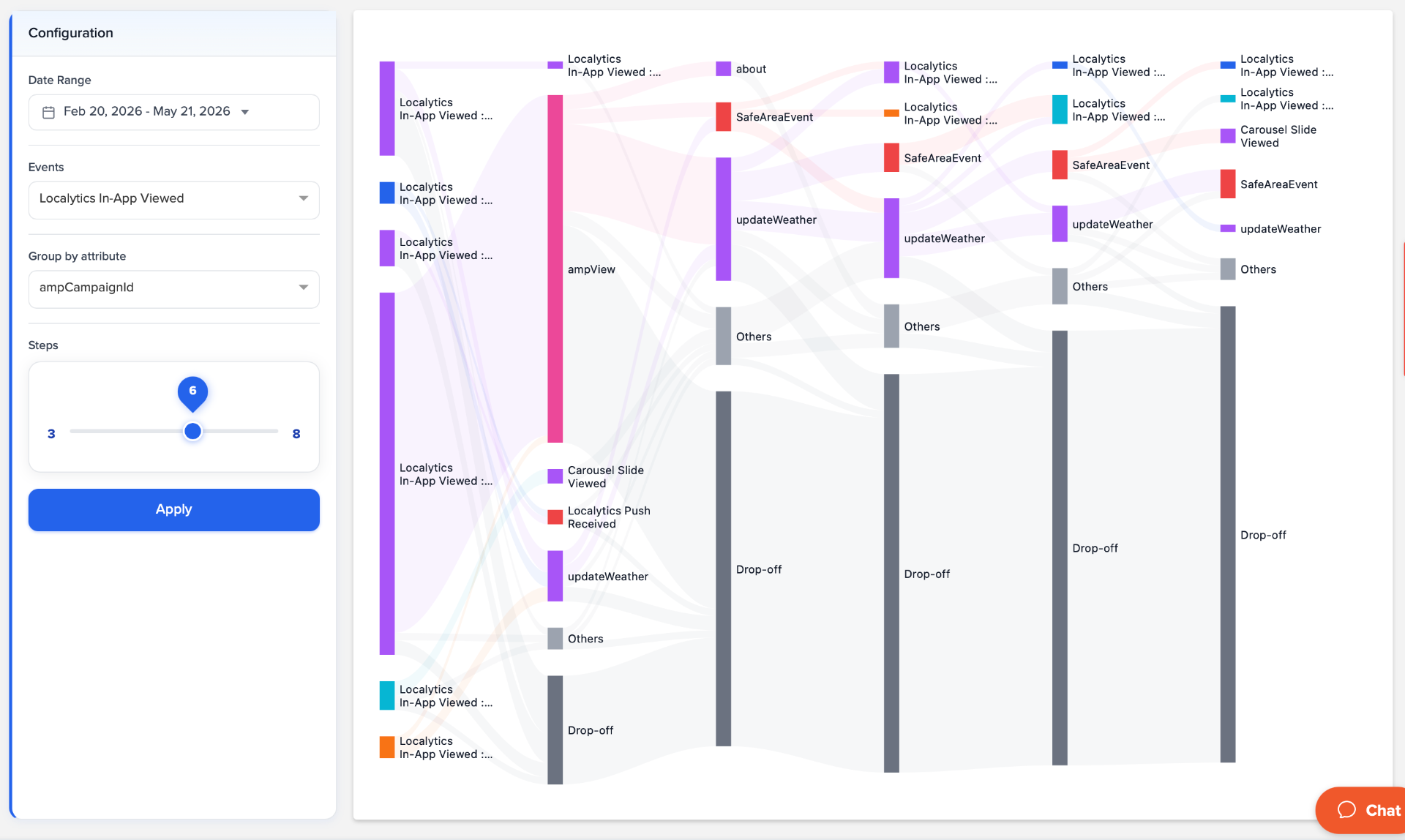The height and width of the screenshot is (840, 1405).
Task: Click Drop-off label in last column
Action: point(1263,535)
